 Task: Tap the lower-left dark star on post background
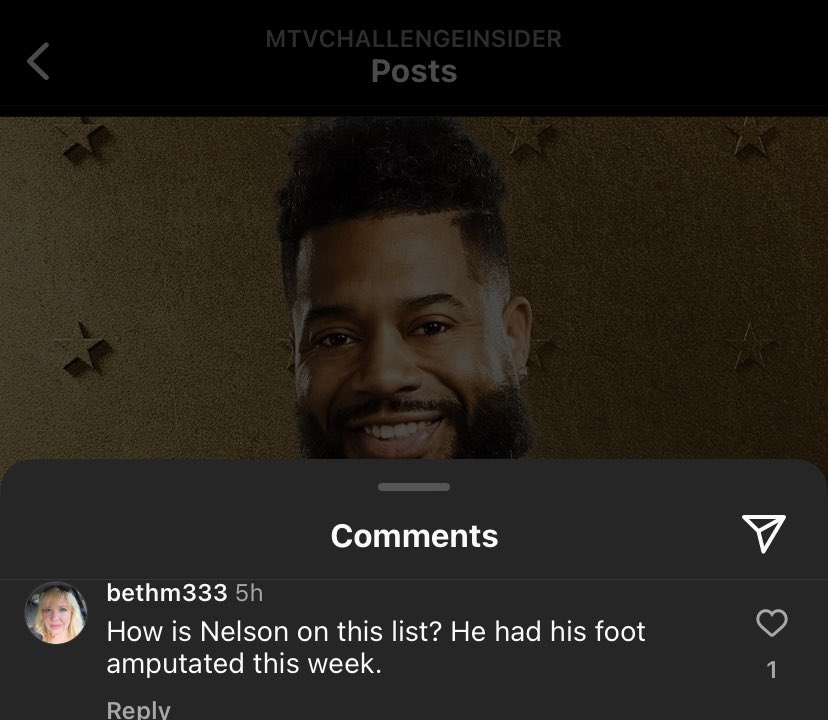tap(84, 349)
